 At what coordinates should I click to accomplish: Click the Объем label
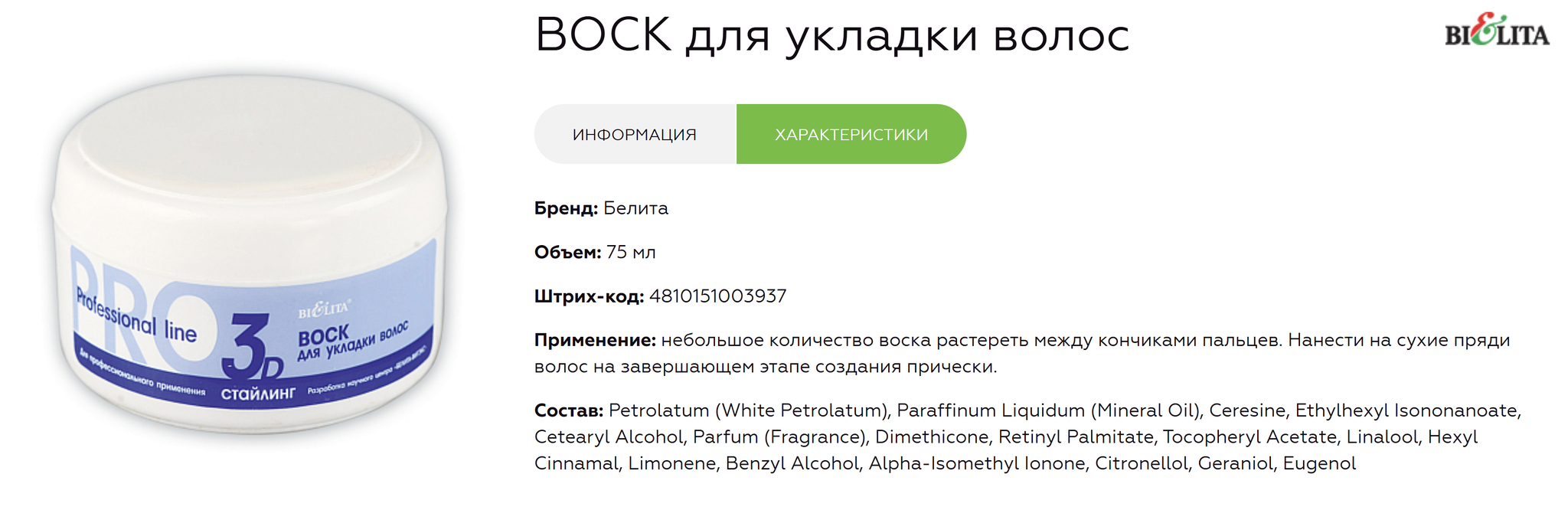(567, 252)
